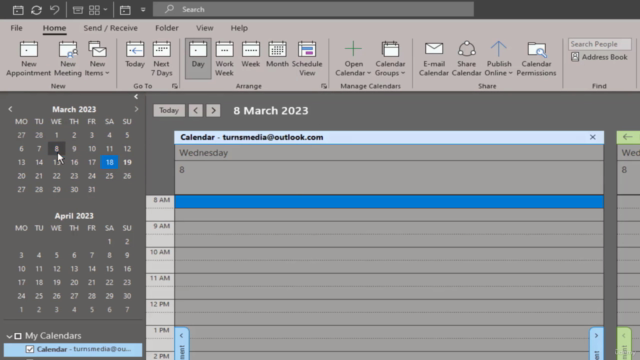The height and width of the screenshot is (360, 640).
Task: Click the 8 March 2023 date heading
Action: (x=271, y=111)
